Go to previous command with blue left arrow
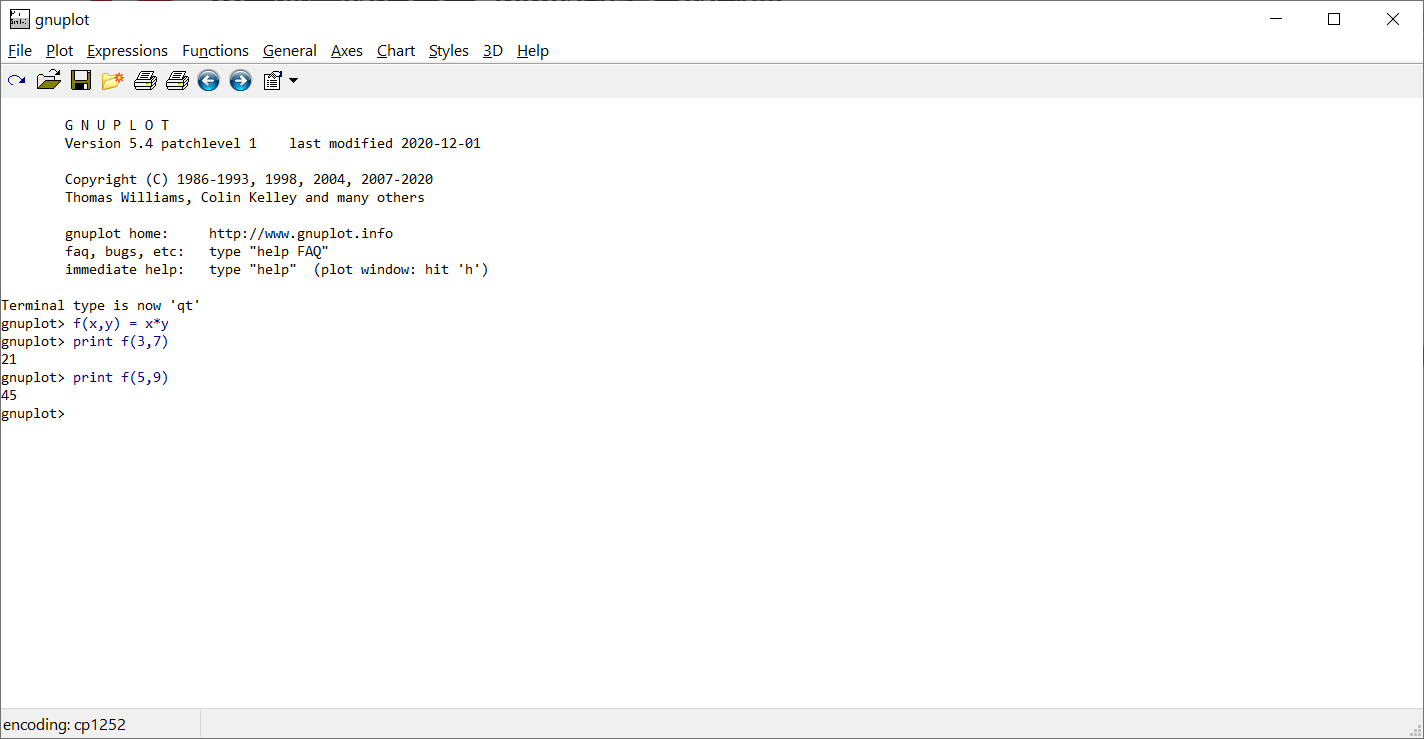This screenshot has width=1424, height=739. tap(208, 81)
